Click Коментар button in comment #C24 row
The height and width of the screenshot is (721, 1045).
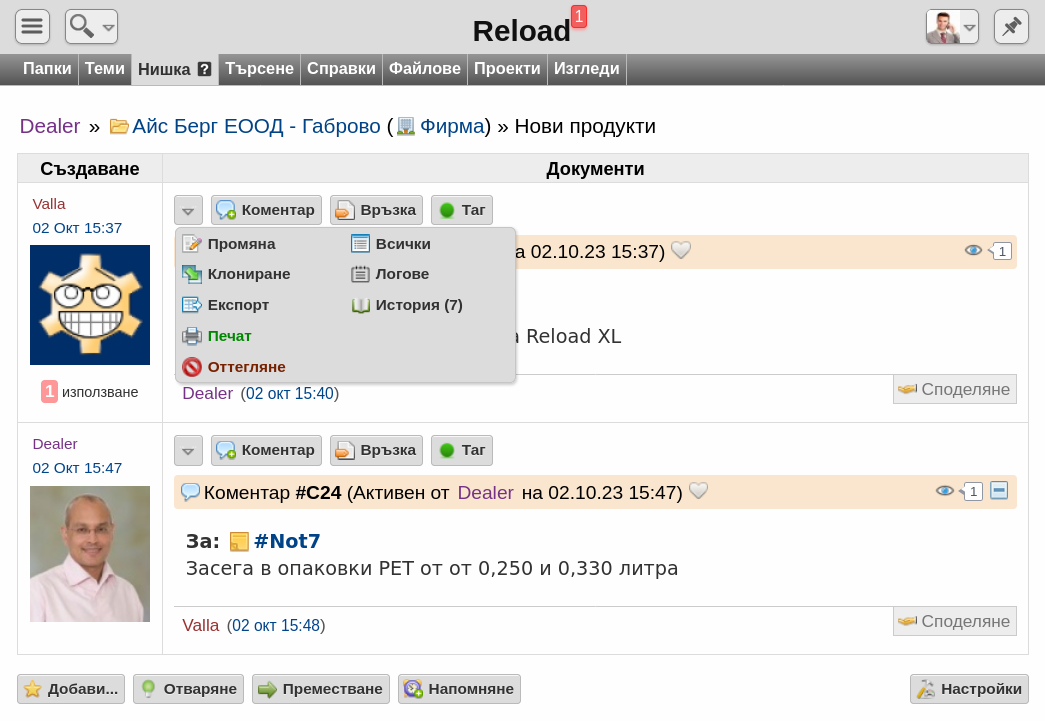pos(267,450)
